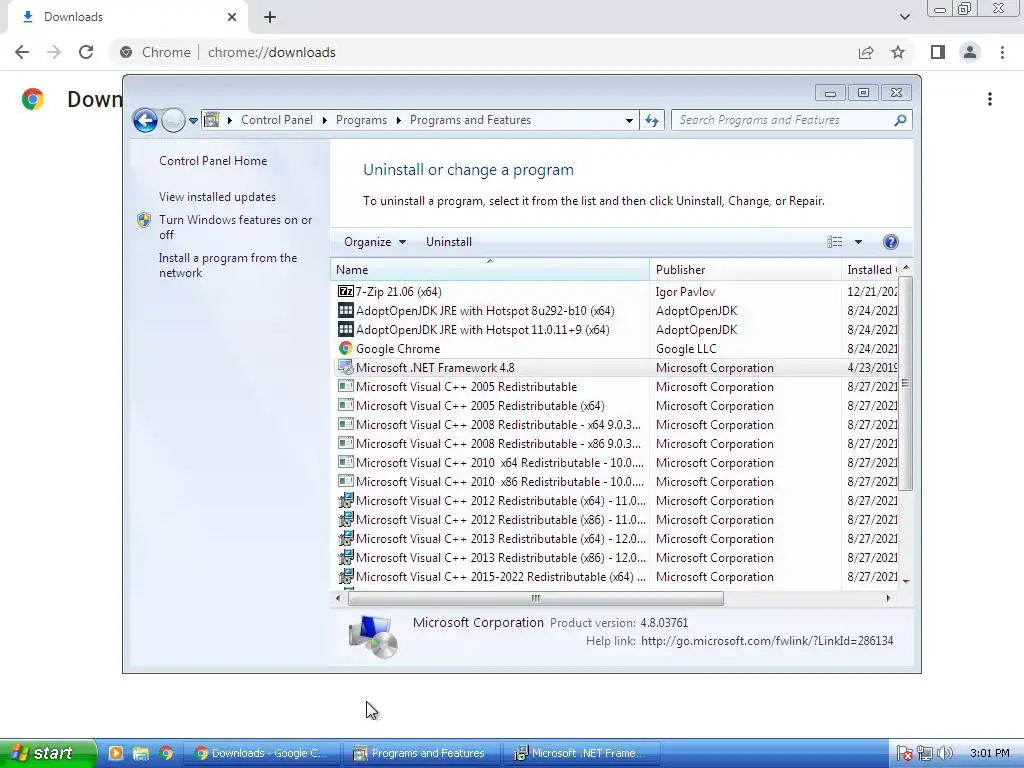Expand the arrow after Programs breadcrumb
This screenshot has width=1024, height=768.
[x=398, y=120]
